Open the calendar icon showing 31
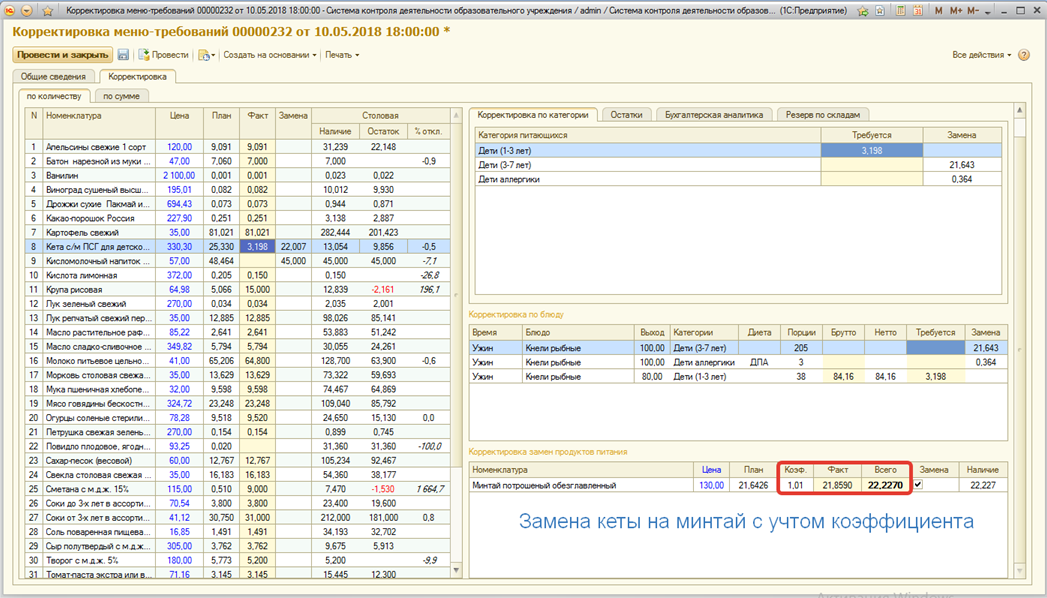 (918, 11)
